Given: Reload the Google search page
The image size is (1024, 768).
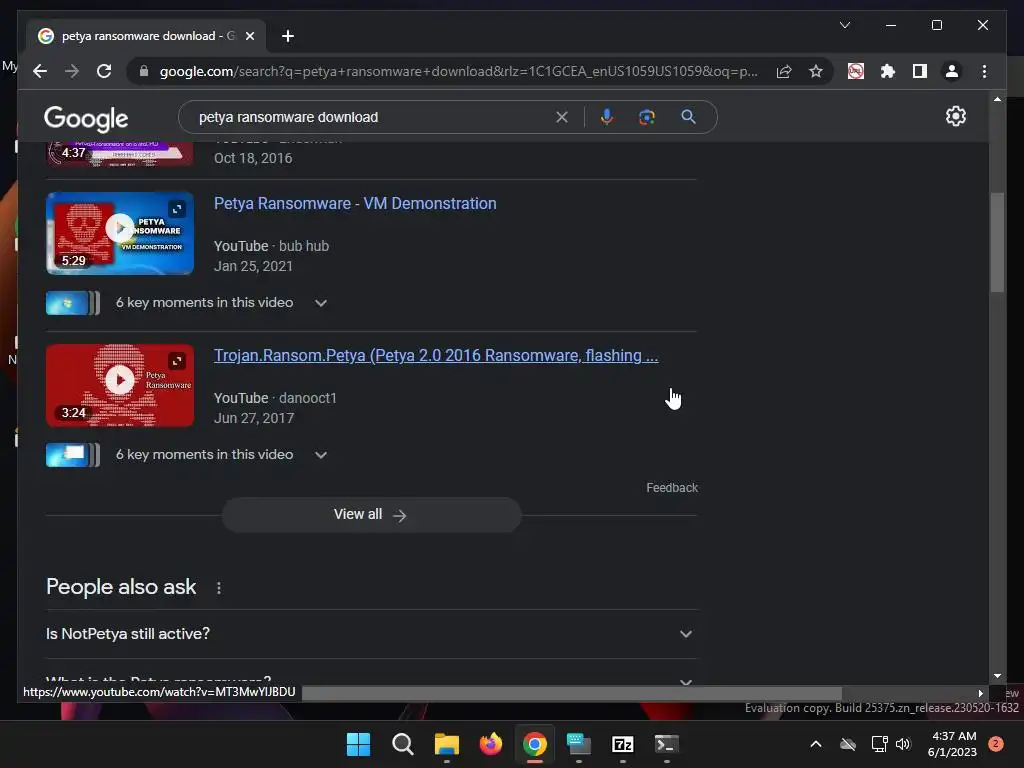Looking at the screenshot, I should [x=104, y=71].
